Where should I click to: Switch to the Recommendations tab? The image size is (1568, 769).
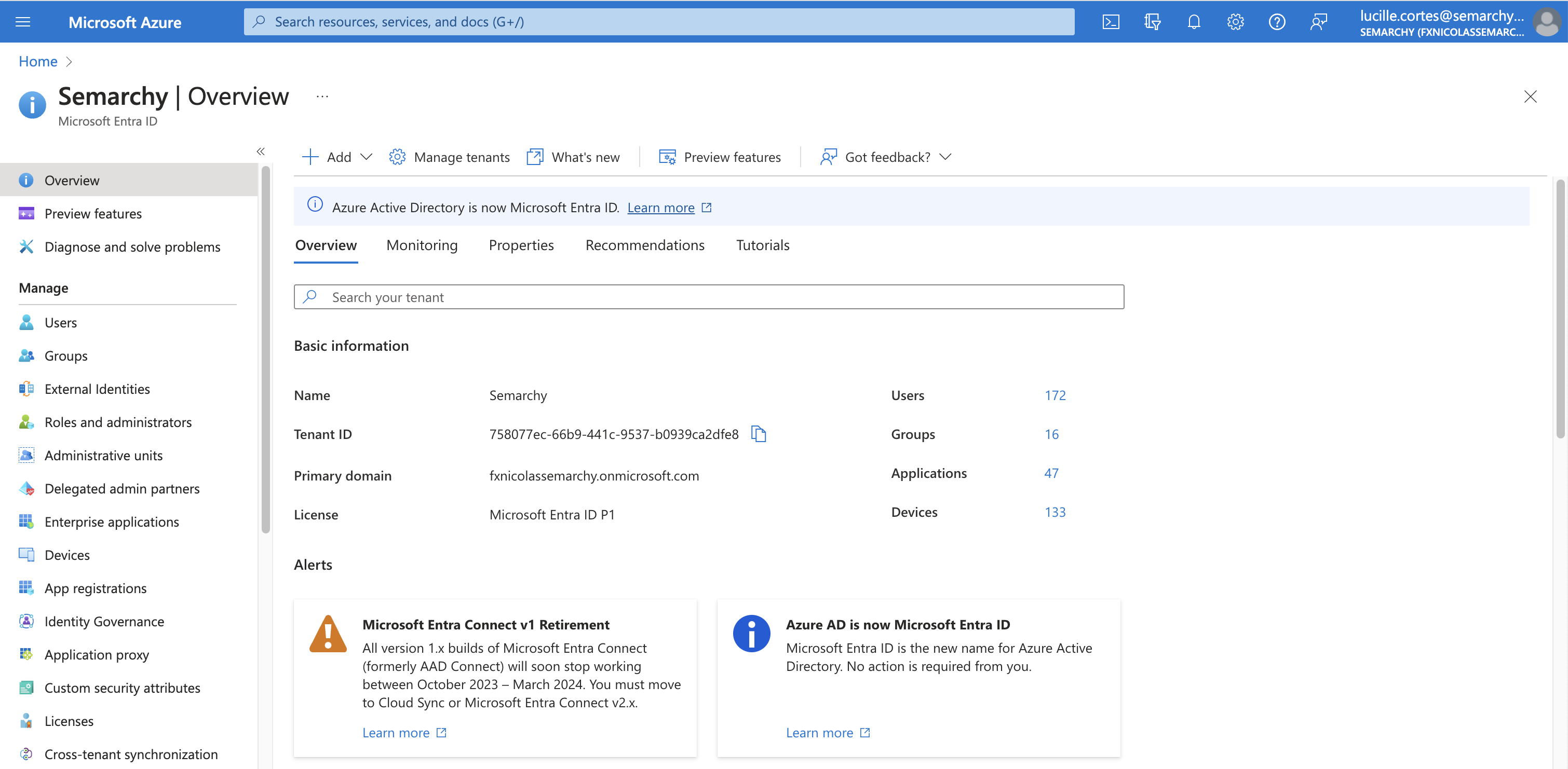click(645, 244)
